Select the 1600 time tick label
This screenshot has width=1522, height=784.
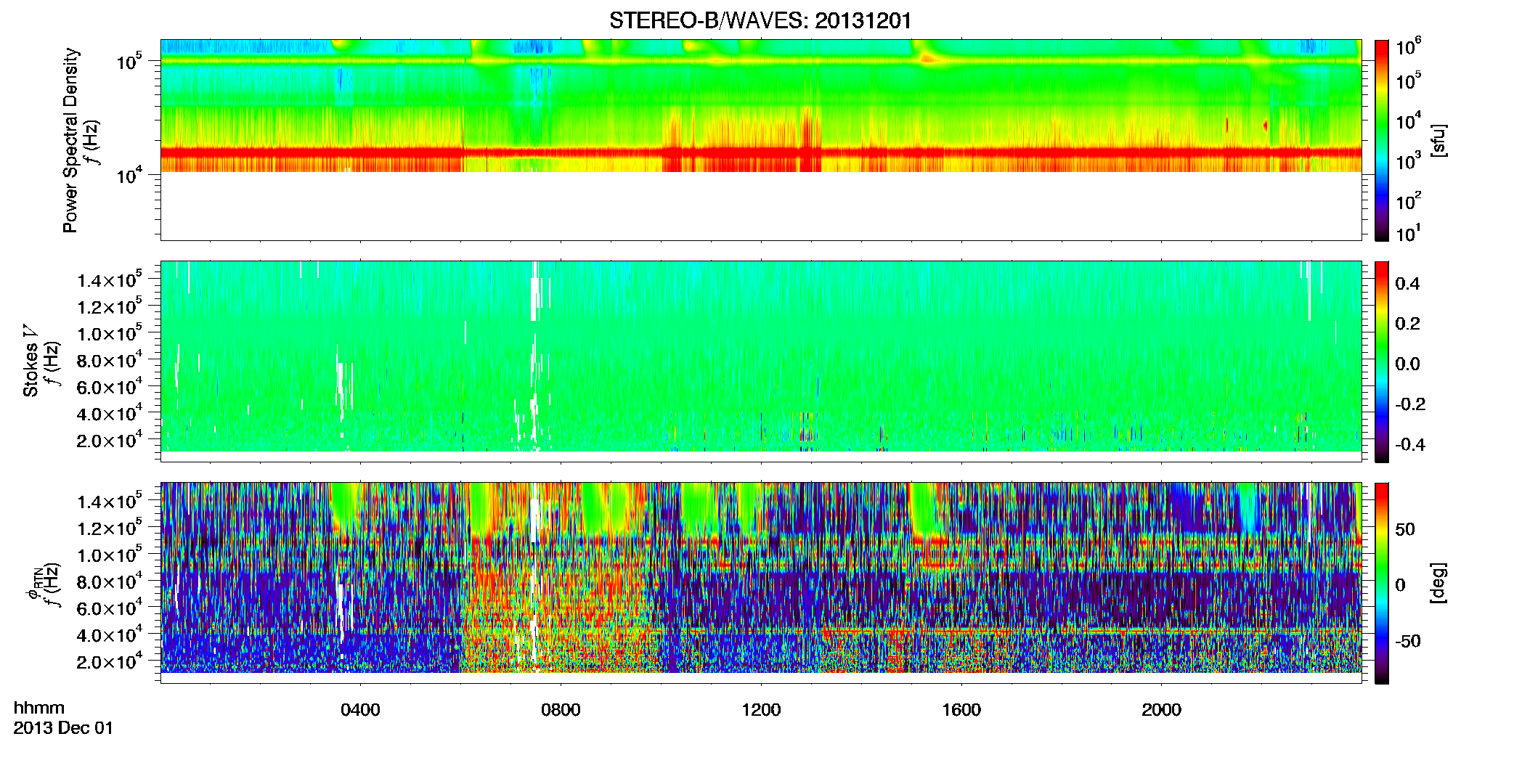coord(961,710)
